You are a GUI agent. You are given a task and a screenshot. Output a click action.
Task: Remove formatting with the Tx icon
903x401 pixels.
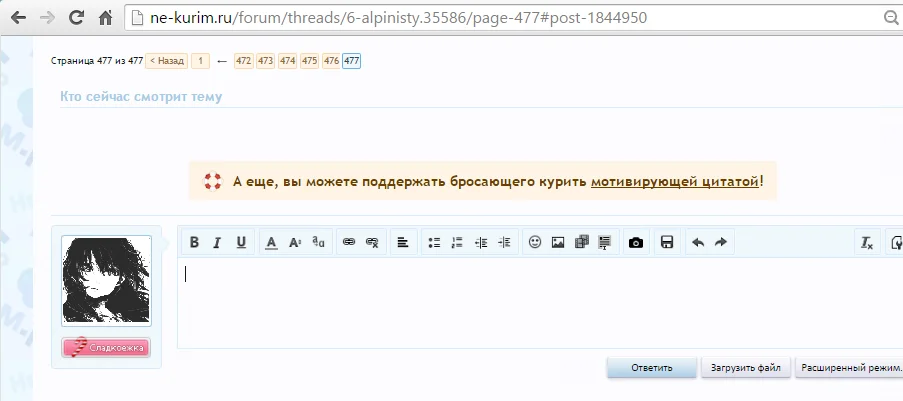[867, 243]
